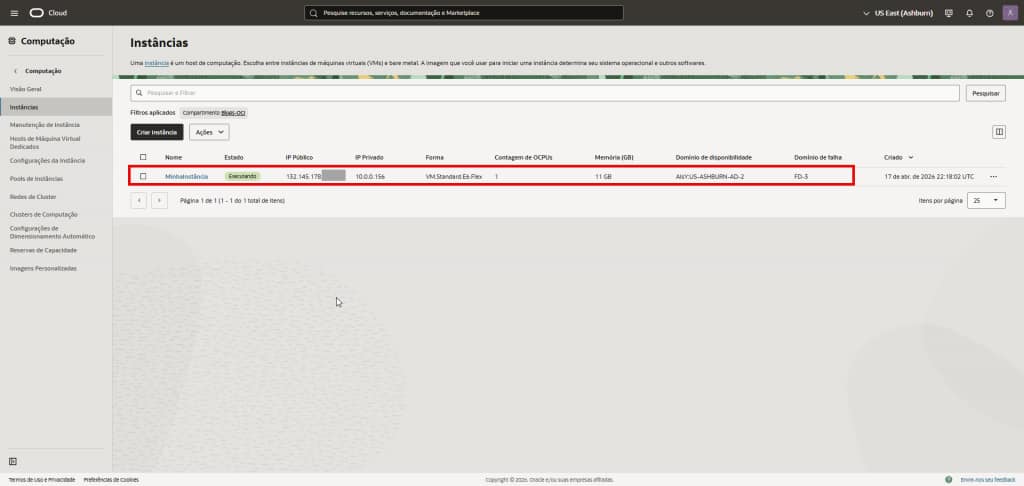Open Pools de Instâncias
The image size is (1024, 486).
37,178
